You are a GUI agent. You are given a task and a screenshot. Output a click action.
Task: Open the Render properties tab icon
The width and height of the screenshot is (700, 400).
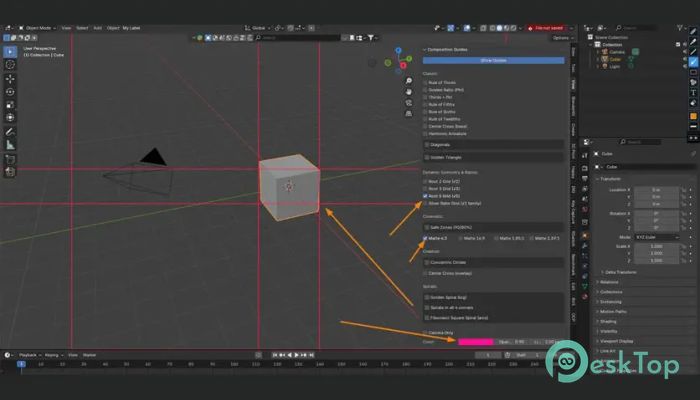pos(584,168)
